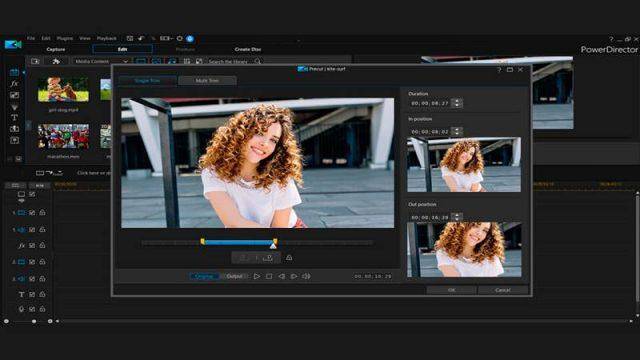The width and height of the screenshot is (640, 360).
Task: Click the blue trimmed range on the trim slider
Action: tap(239, 242)
